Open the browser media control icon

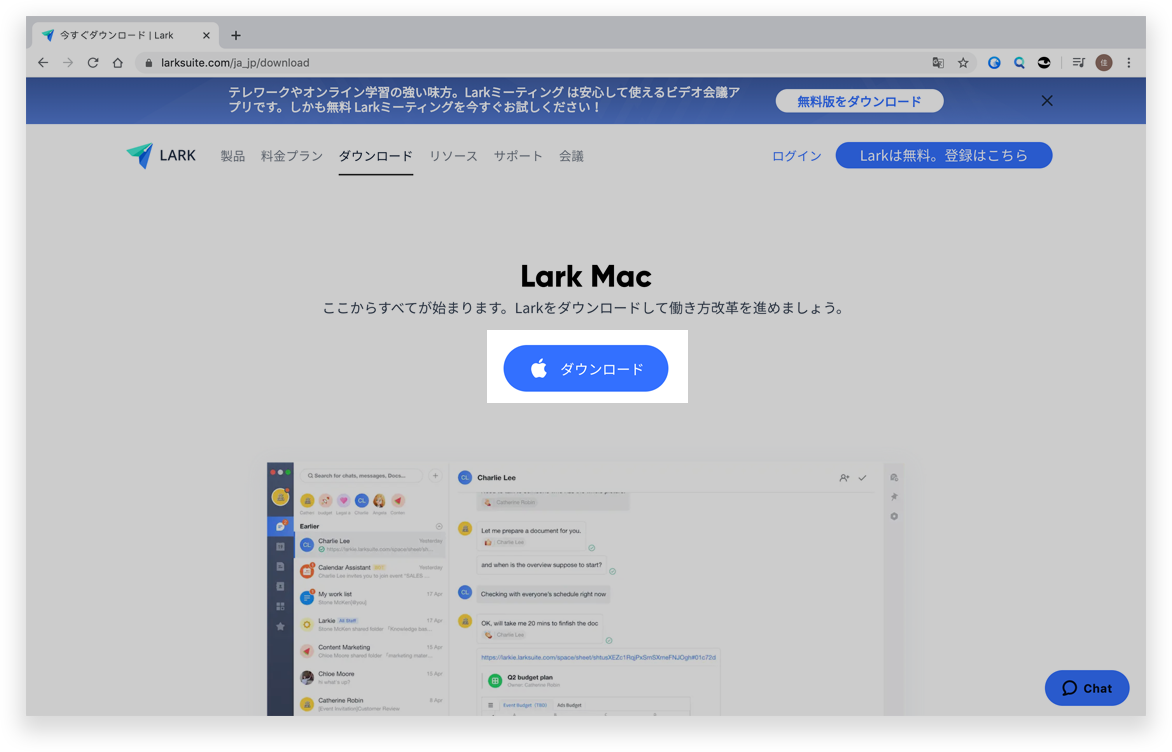1078,63
